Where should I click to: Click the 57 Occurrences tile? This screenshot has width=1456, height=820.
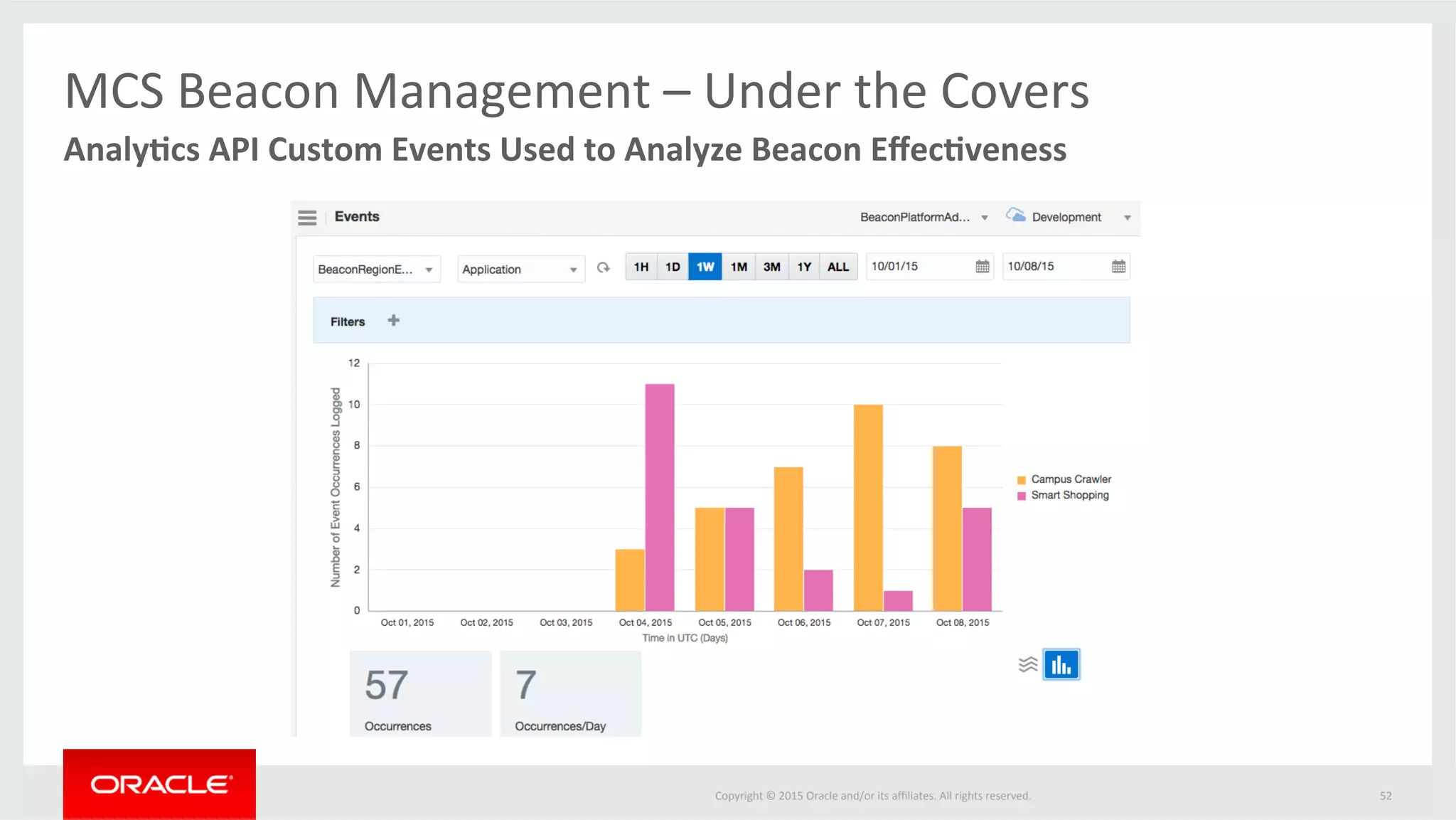421,693
